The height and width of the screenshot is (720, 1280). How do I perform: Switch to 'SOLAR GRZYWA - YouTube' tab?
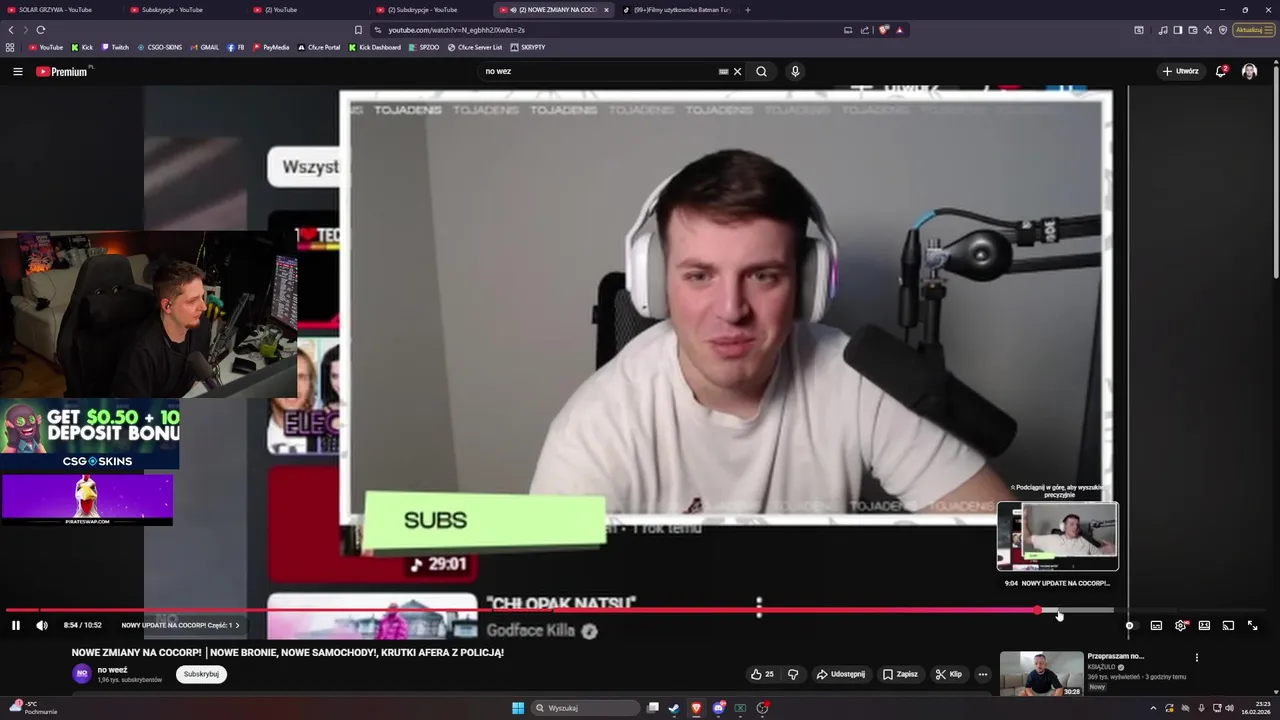[60, 9]
